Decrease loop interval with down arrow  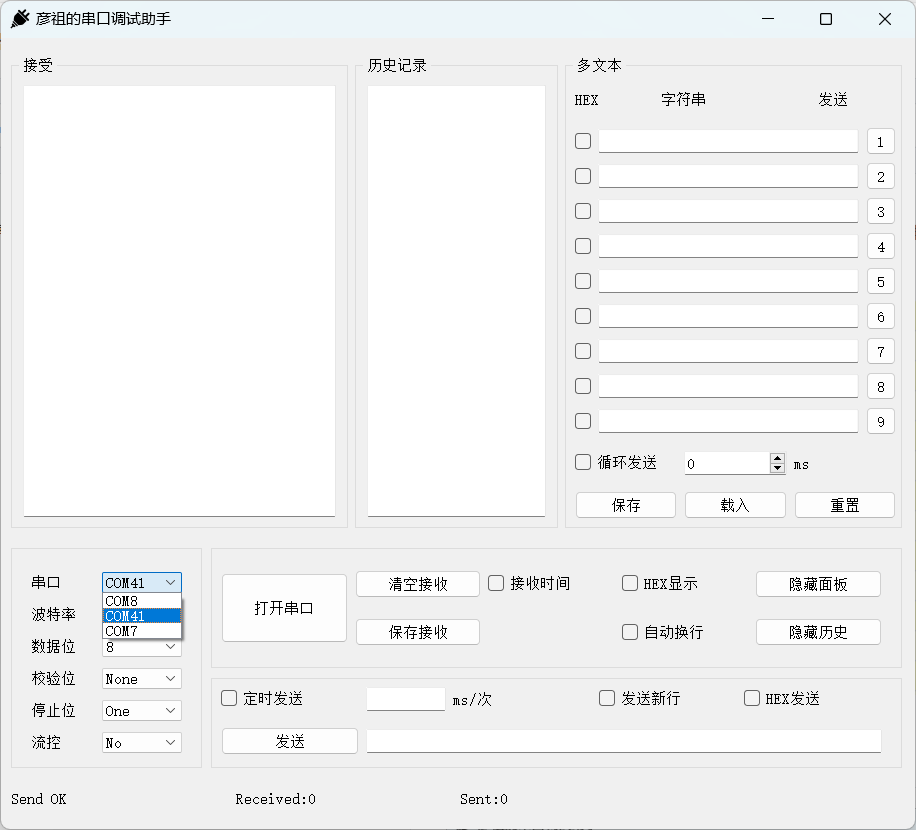tap(777, 468)
